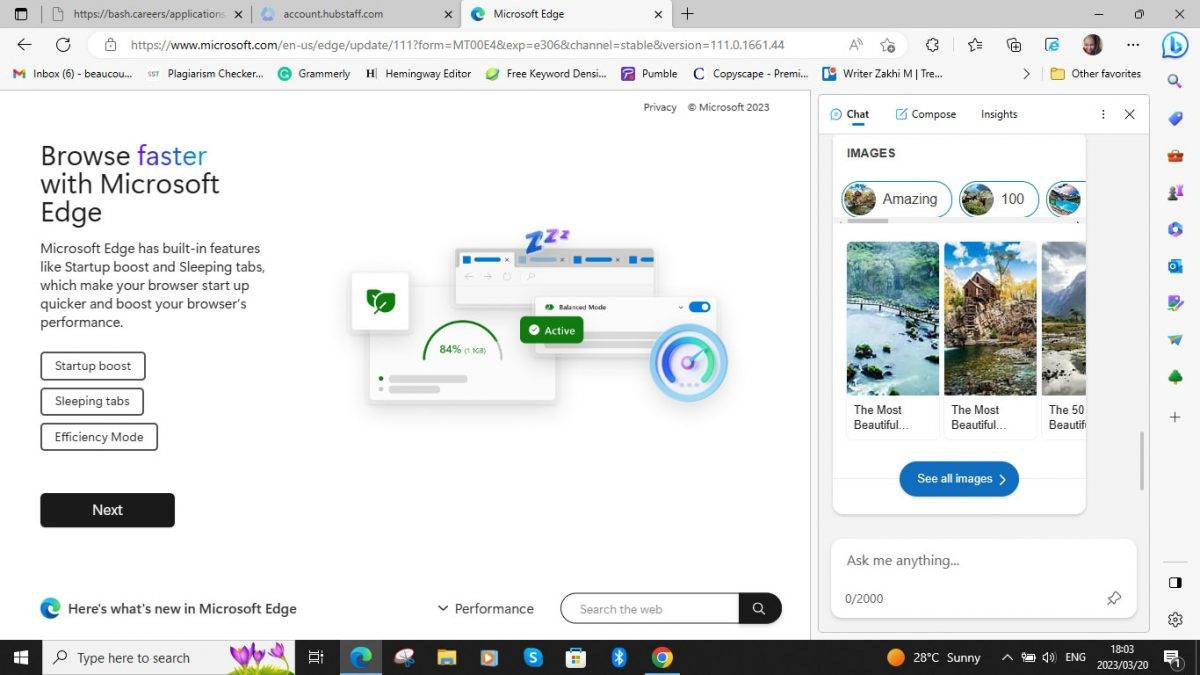The height and width of the screenshot is (675, 1200).
Task: Open the Other favorites folder
Action: (x=1095, y=74)
